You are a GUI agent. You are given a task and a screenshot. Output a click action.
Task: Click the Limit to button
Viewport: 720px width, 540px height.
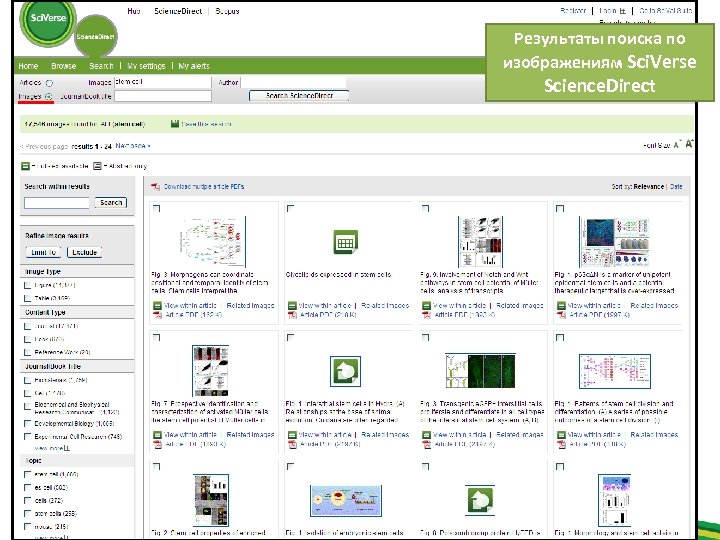(x=43, y=252)
